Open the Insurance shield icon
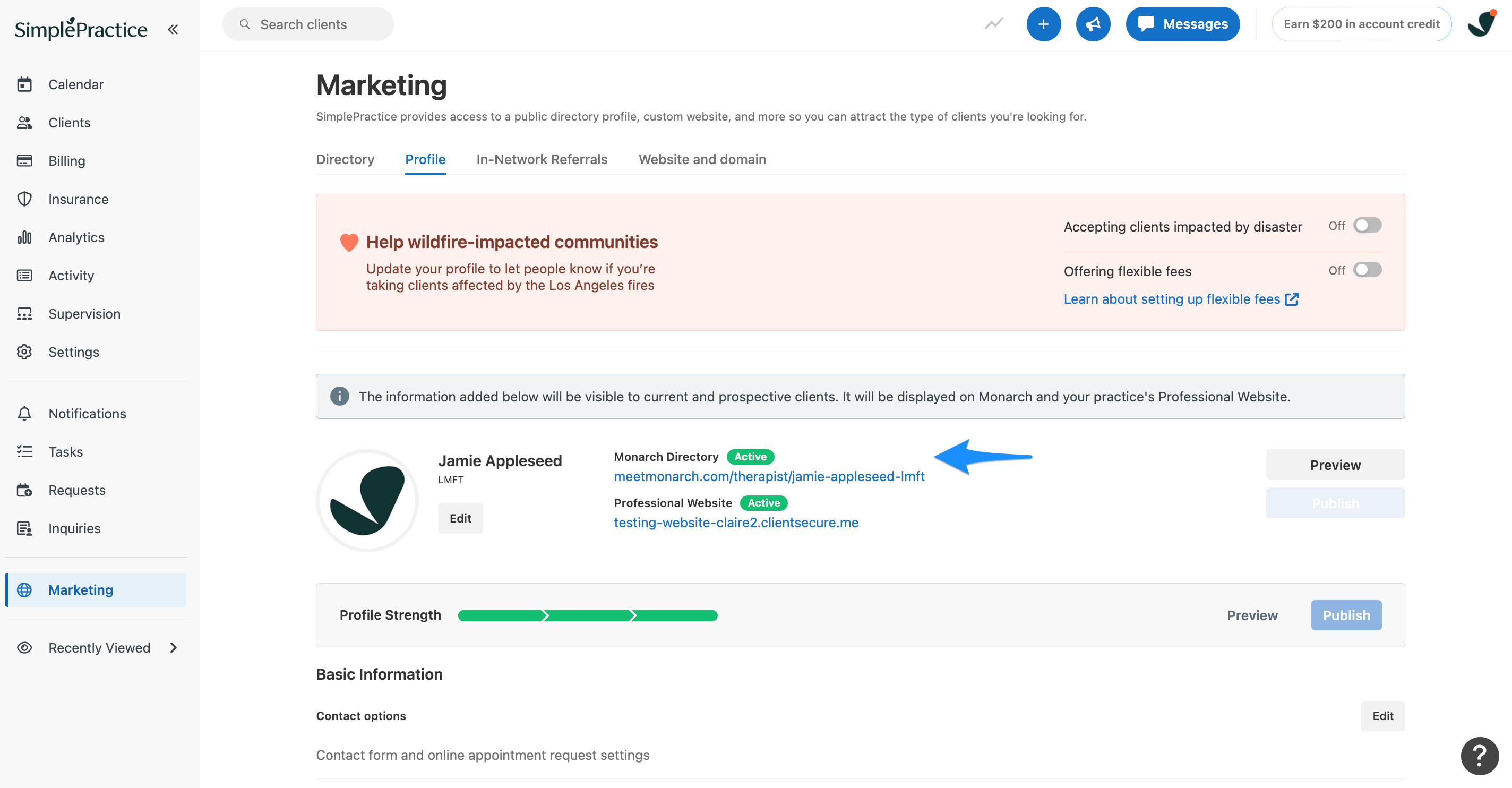Screen dimensions: 1512x788 pos(24,199)
